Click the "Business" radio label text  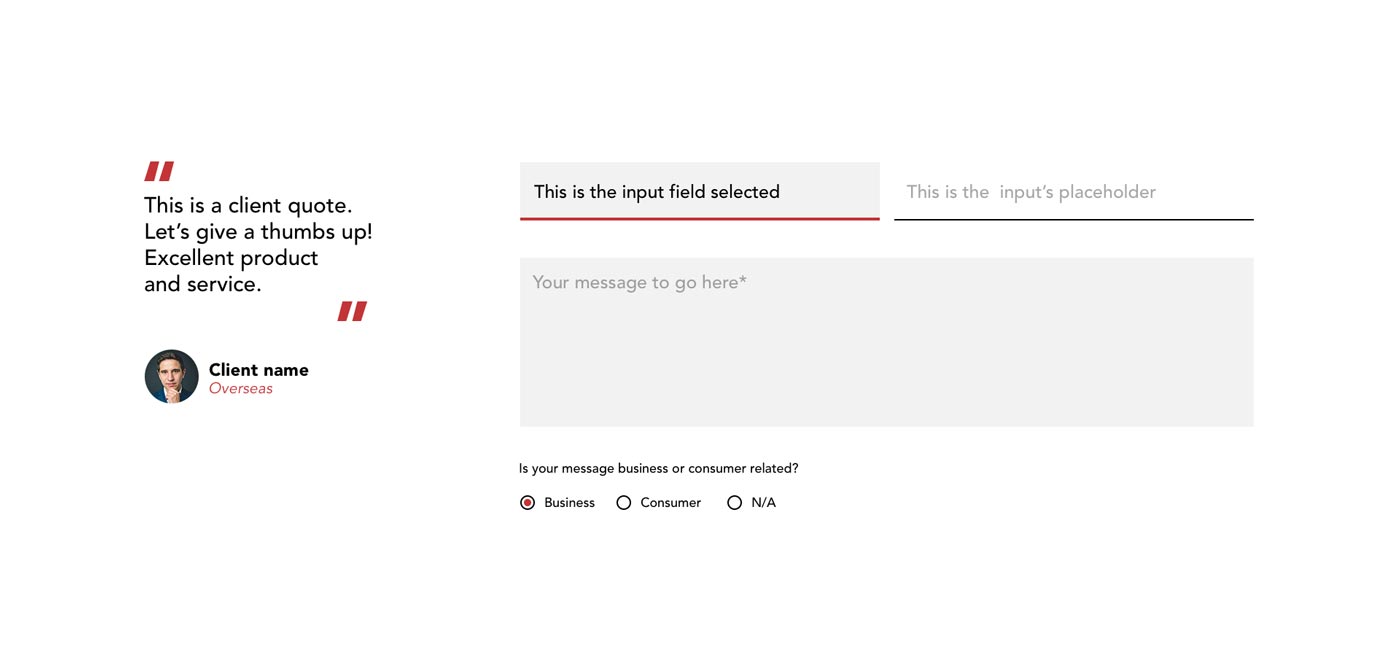[569, 503]
